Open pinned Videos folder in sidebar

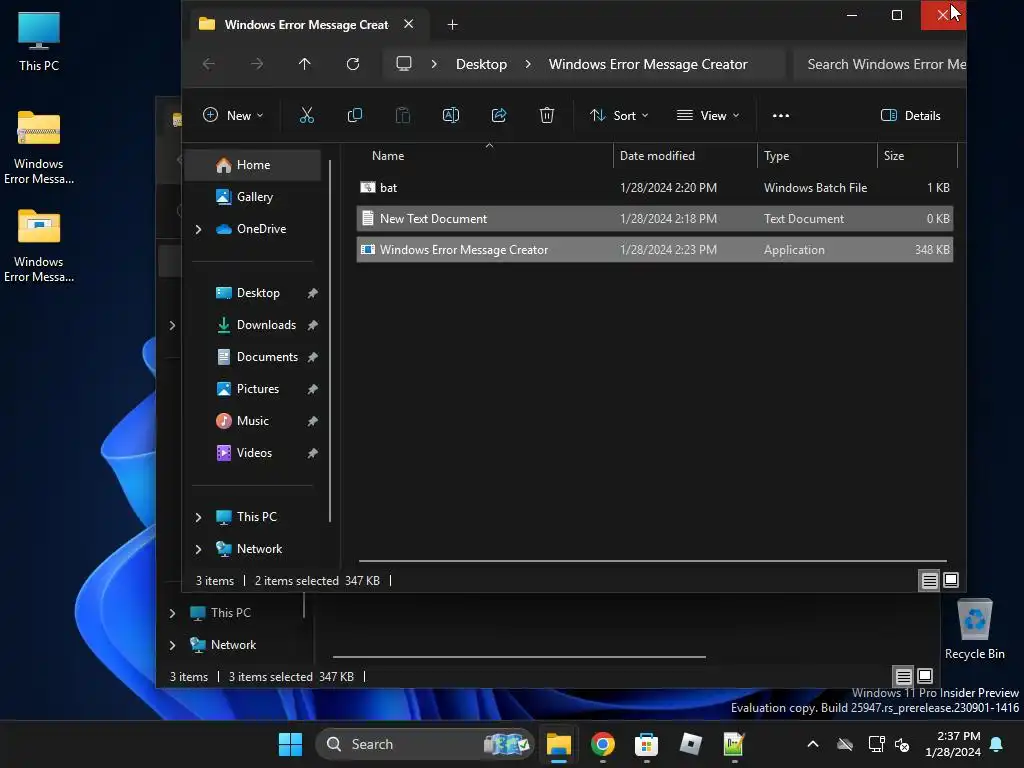coord(254,453)
